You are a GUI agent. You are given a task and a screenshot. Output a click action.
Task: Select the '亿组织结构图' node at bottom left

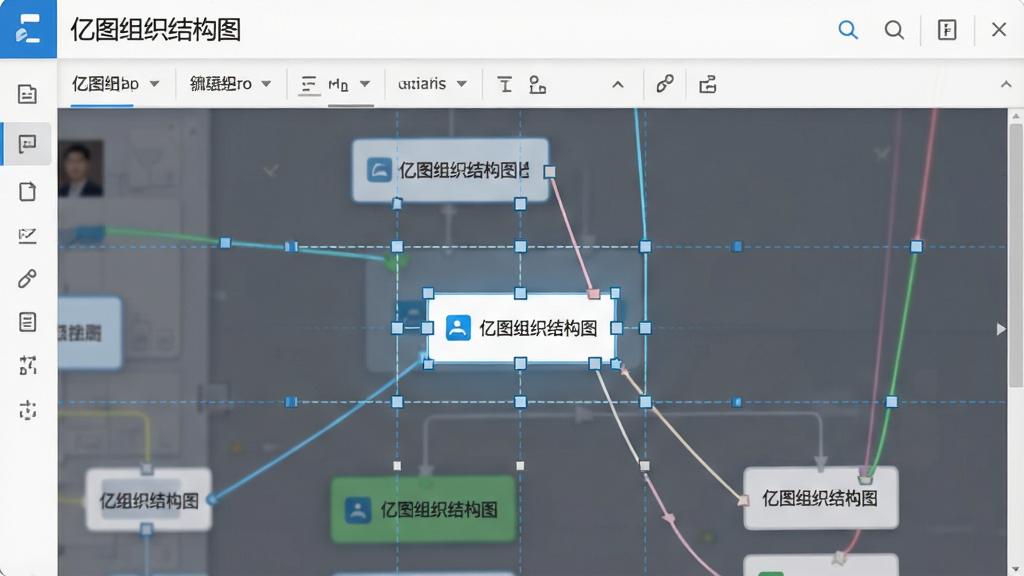click(149, 500)
